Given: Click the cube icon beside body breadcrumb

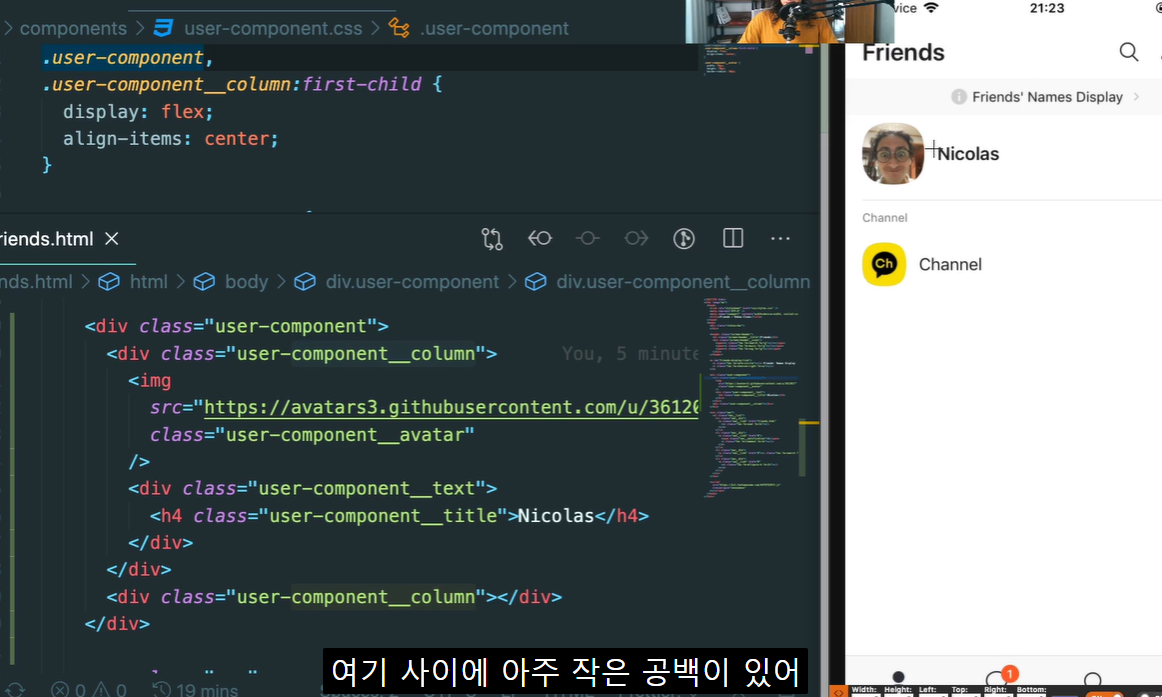Looking at the screenshot, I should 204,281.
